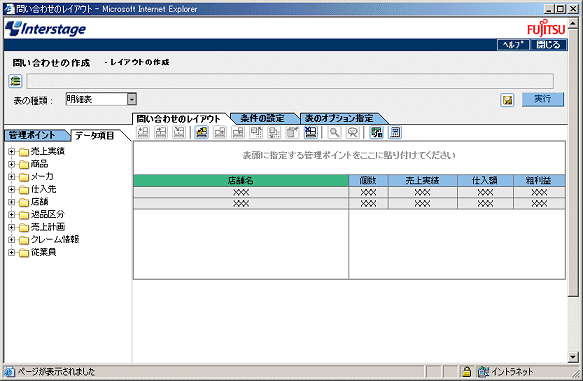This screenshot has width=583, height=381.
Task: Click the page header drop area text
Action: click(x=349, y=155)
